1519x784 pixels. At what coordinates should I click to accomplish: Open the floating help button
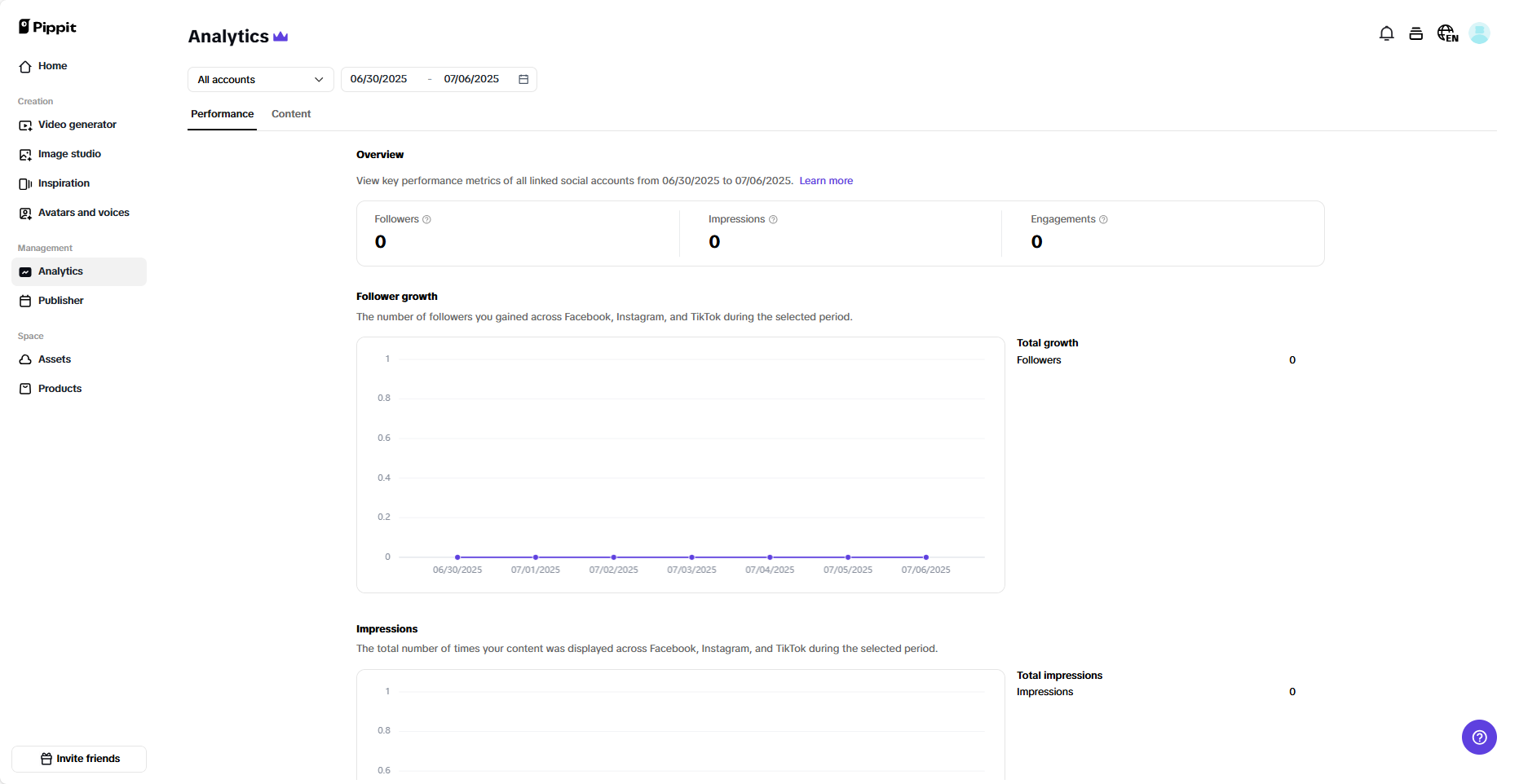tap(1479, 737)
